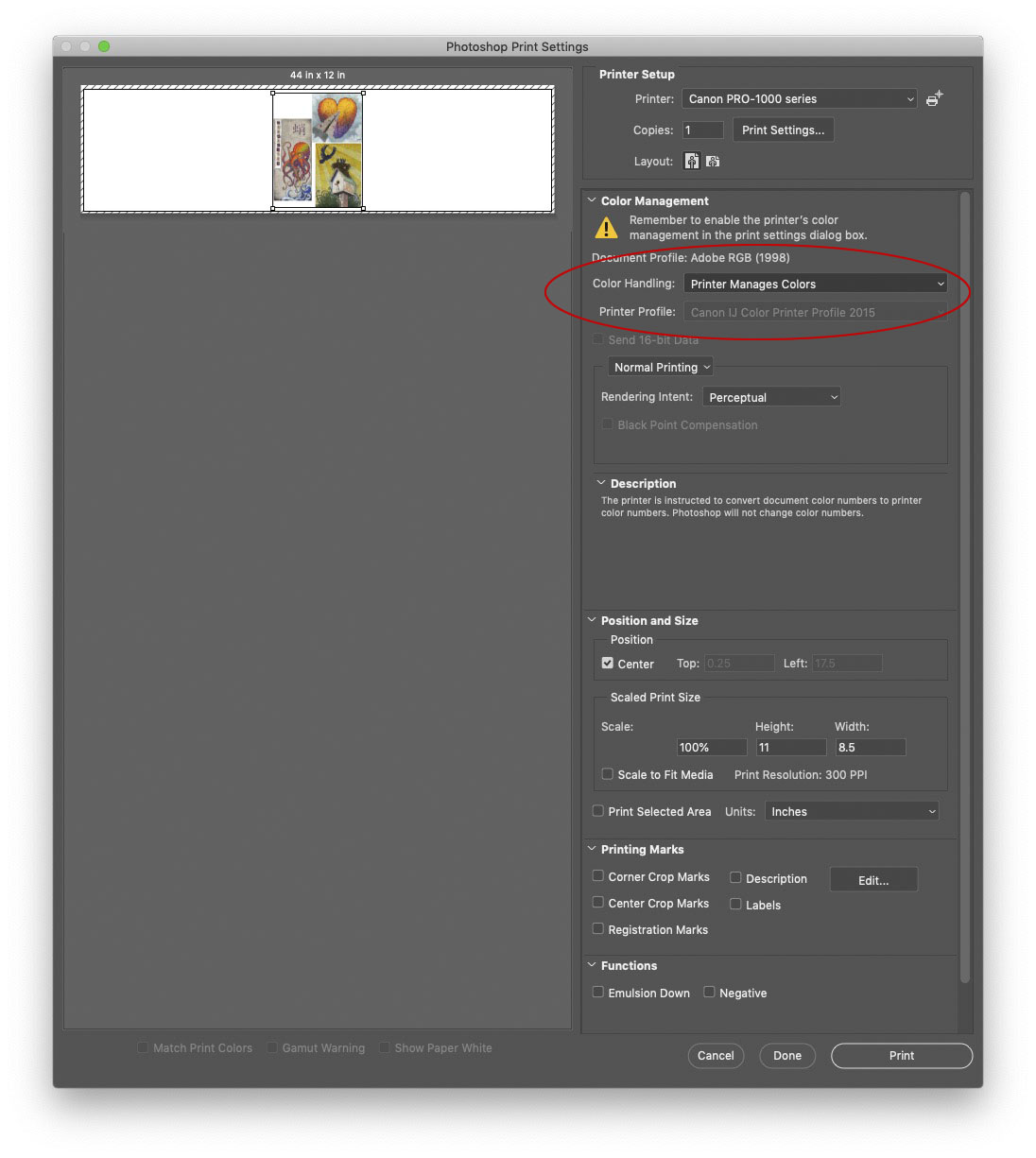Click the image preview thumbnail
The image size is (1036, 1158).
tap(318, 150)
